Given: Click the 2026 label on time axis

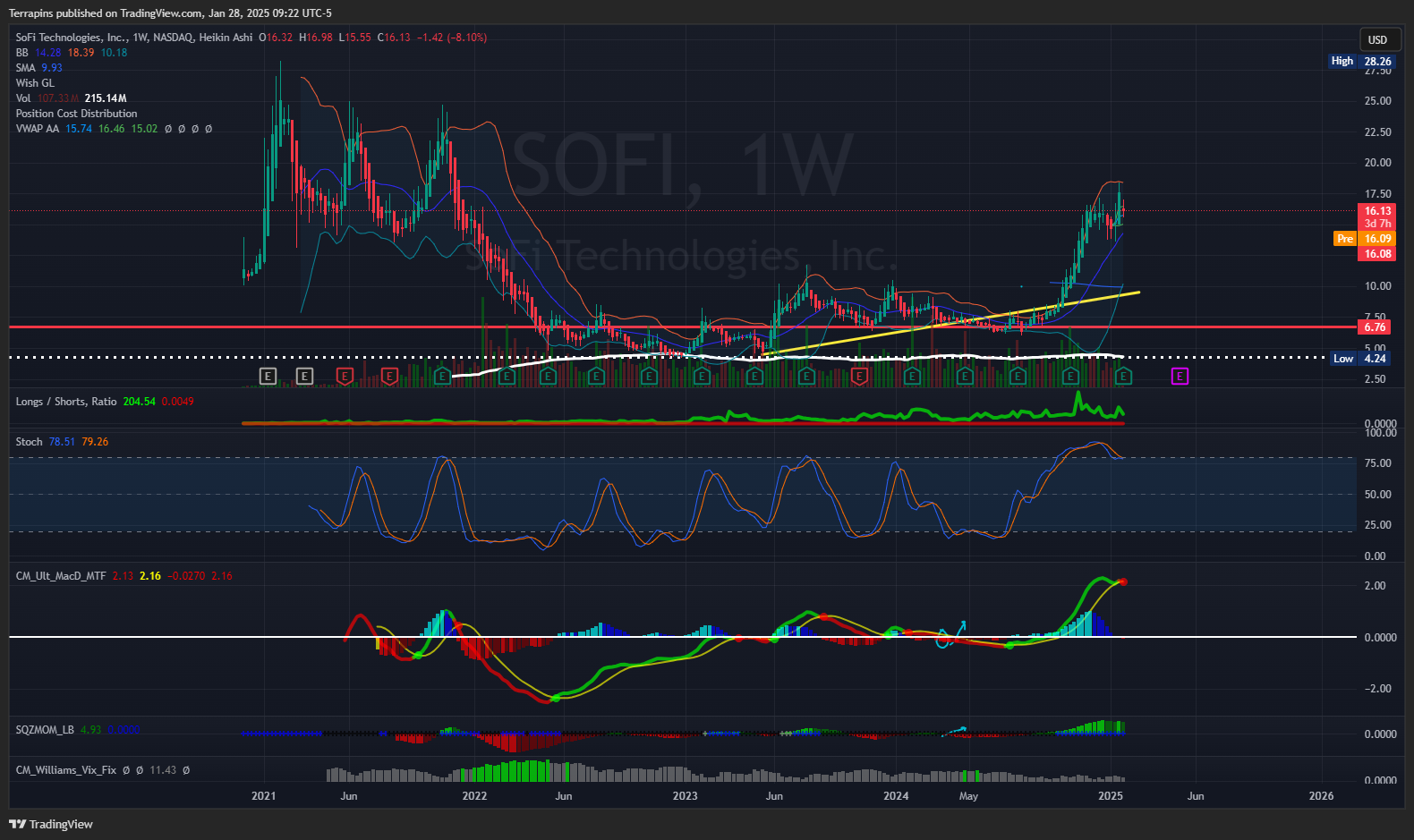Looking at the screenshot, I should pos(1321,795).
